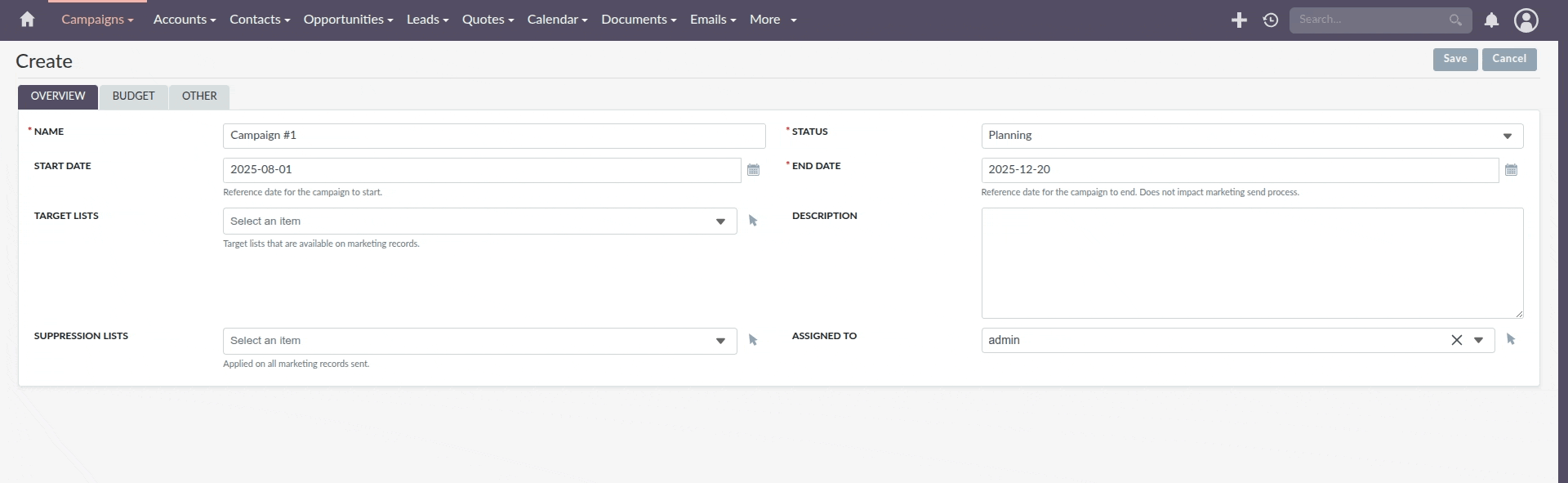This screenshot has width=1568, height=483.
Task: Save the new campaign
Action: pyautogui.click(x=1454, y=59)
